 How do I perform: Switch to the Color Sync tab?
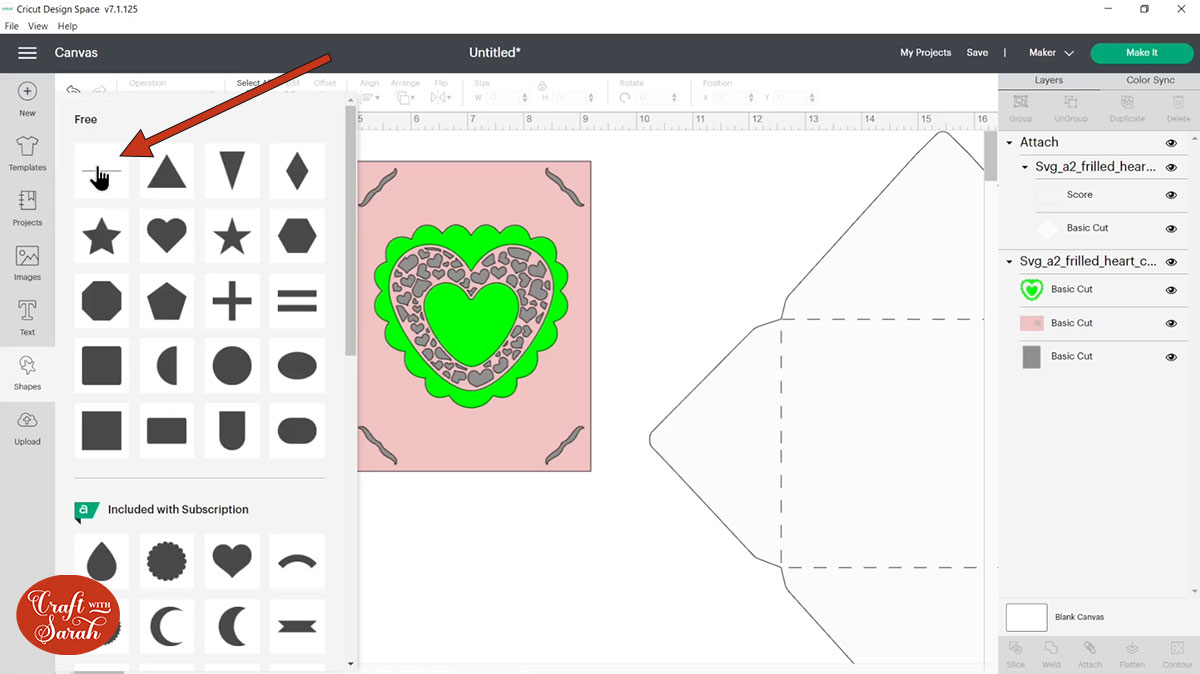point(1150,80)
